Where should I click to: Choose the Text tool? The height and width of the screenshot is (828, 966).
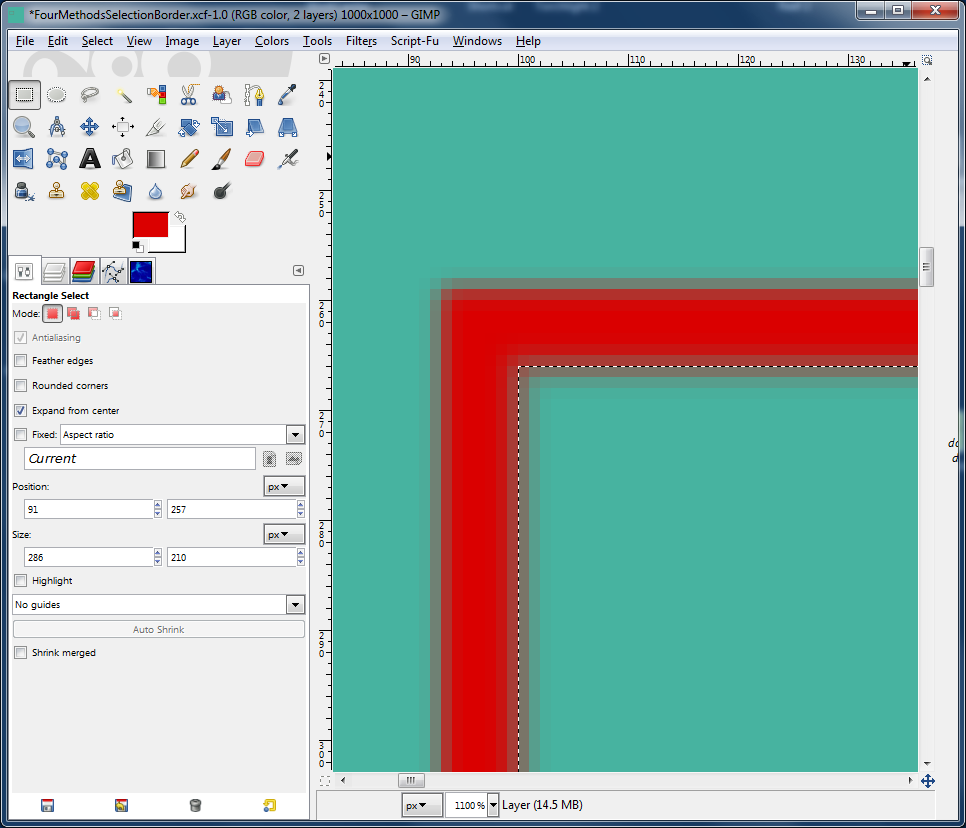pyautogui.click(x=89, y=159)
